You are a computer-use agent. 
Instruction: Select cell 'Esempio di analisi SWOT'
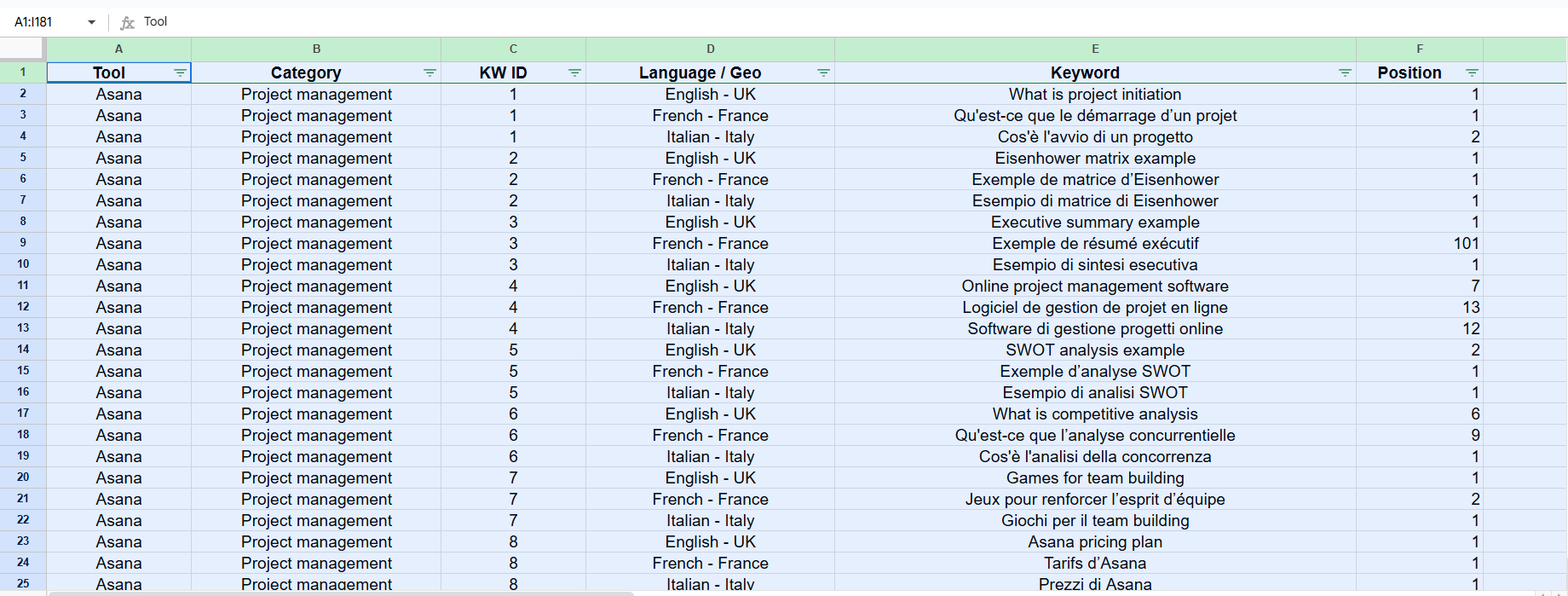click(x=1095, y=392)
